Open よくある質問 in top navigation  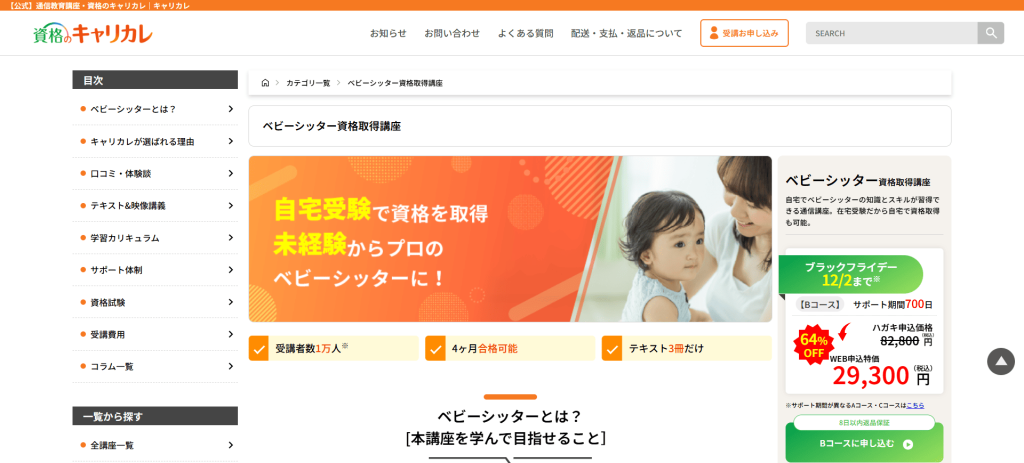tap(525, 33)
